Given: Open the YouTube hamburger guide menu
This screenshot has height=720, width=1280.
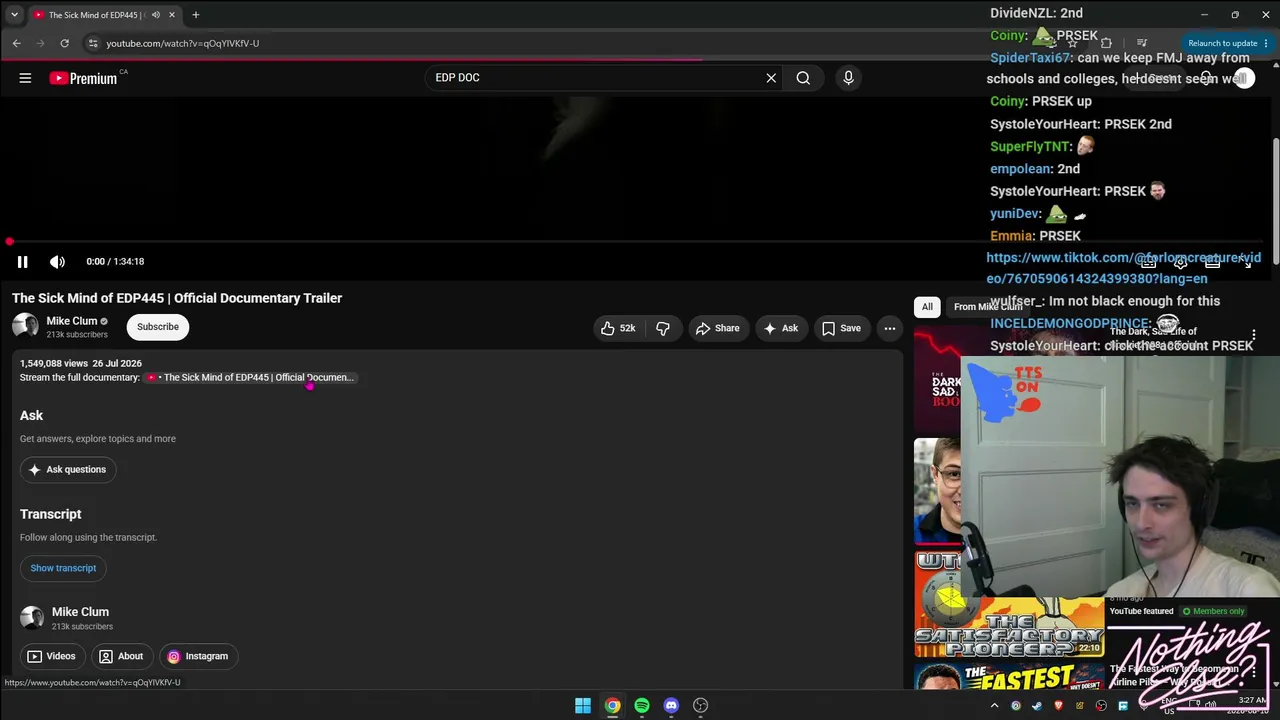Looking at the screenshot, I should [x=25, y=78].
